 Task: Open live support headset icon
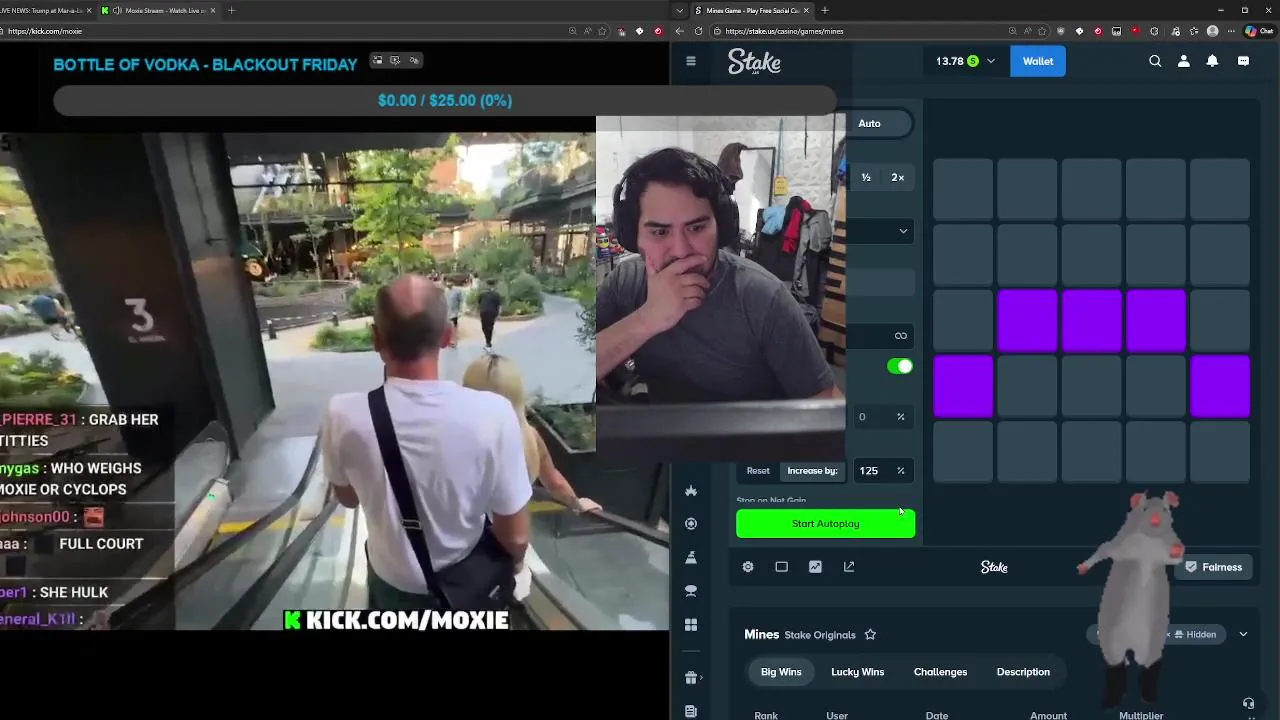[1248, 704]
